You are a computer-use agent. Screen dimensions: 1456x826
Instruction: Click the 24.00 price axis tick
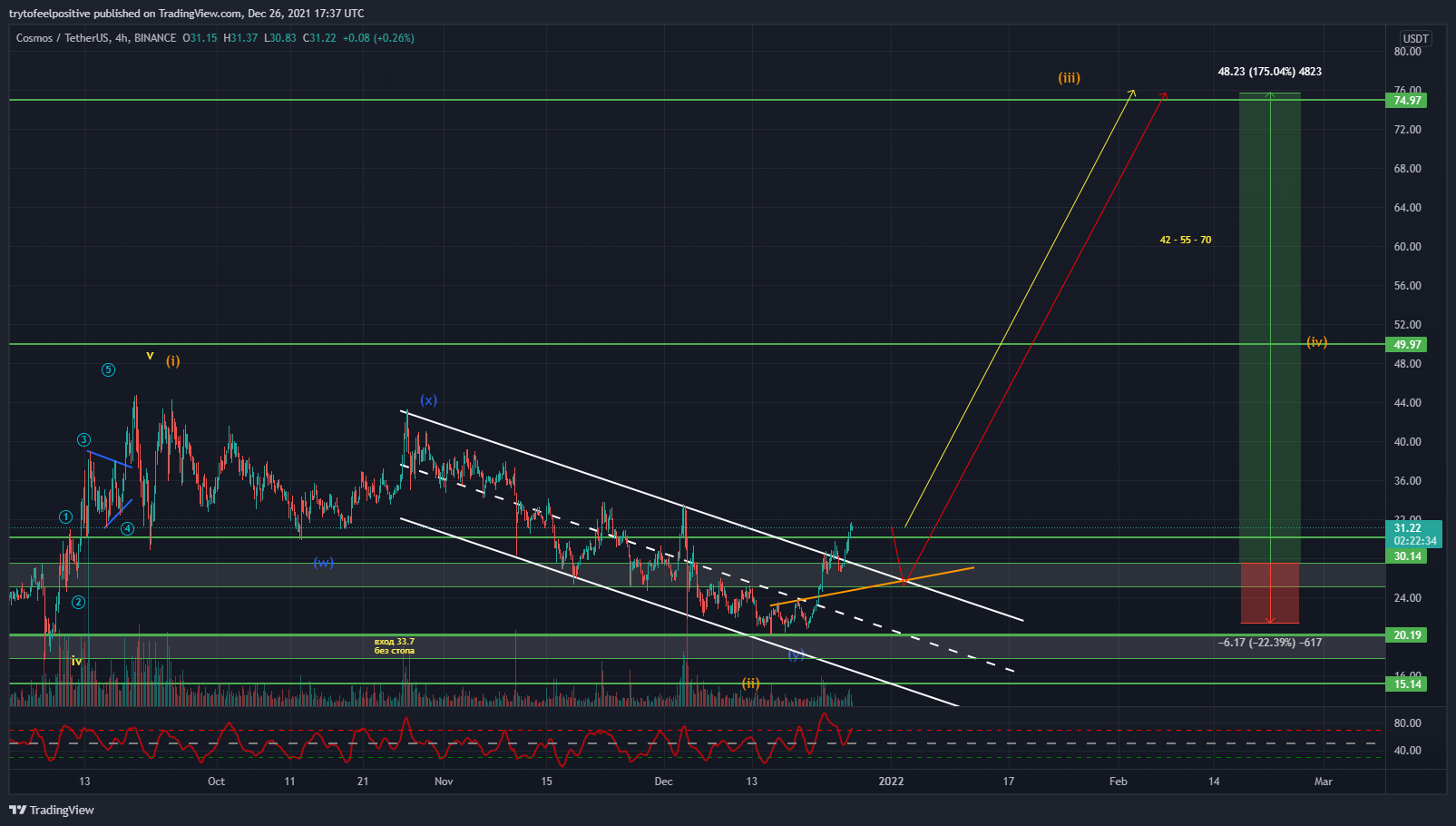[1407, 598]
